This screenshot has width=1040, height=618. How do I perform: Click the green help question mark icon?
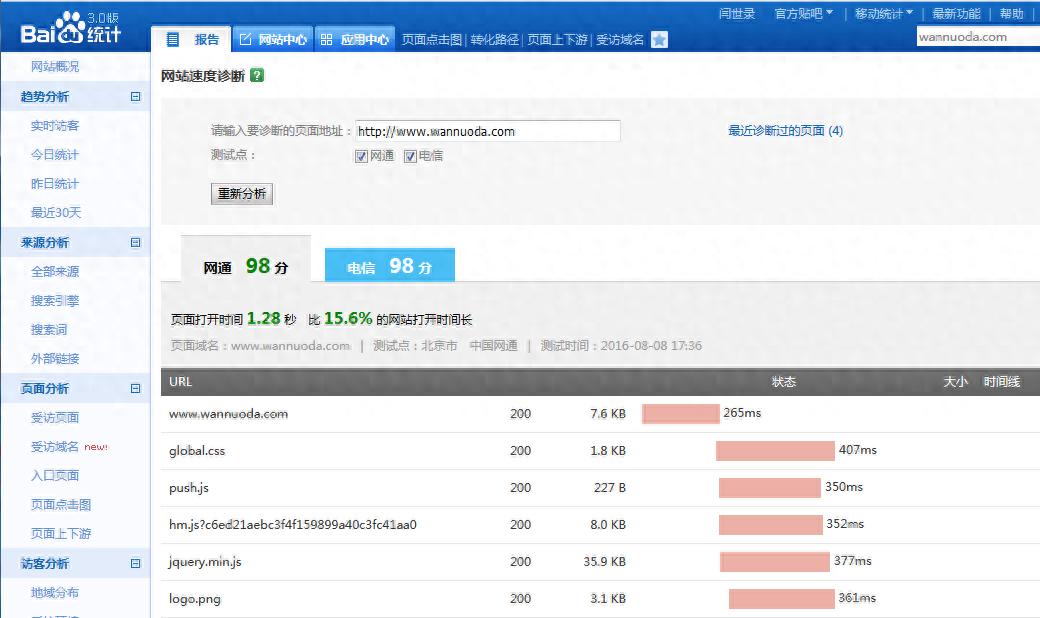(257, 75)
